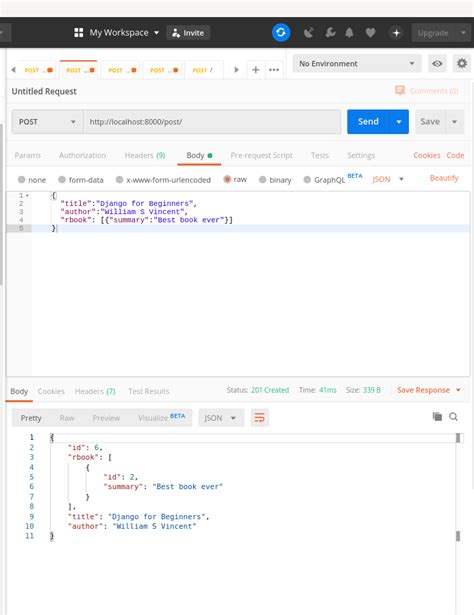The image size is (474, 615).
Task: Click the environment quick look eye icon
Action: 437,64
